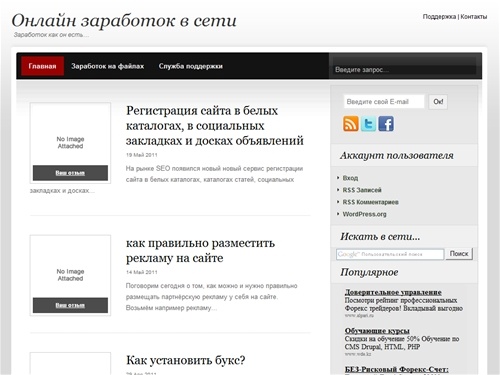Open the RSS Записей link
This screenshot has width=500, height=375.
click(x=362, y=190)
